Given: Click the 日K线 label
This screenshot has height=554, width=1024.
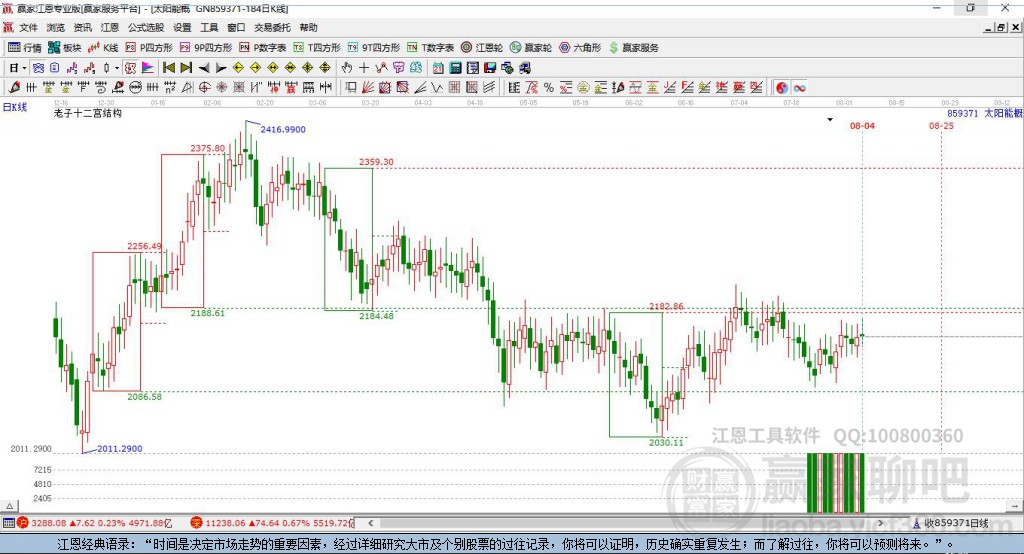Looking at the screenshot, I should (x=15, y=107).
